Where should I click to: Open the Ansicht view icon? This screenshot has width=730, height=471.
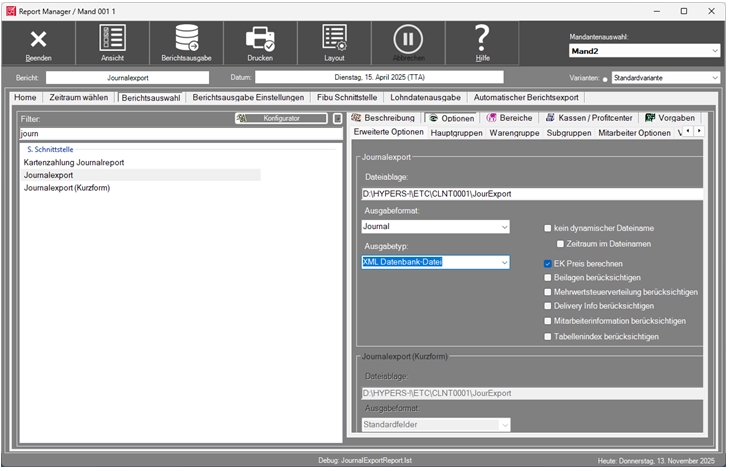[113, 42]
